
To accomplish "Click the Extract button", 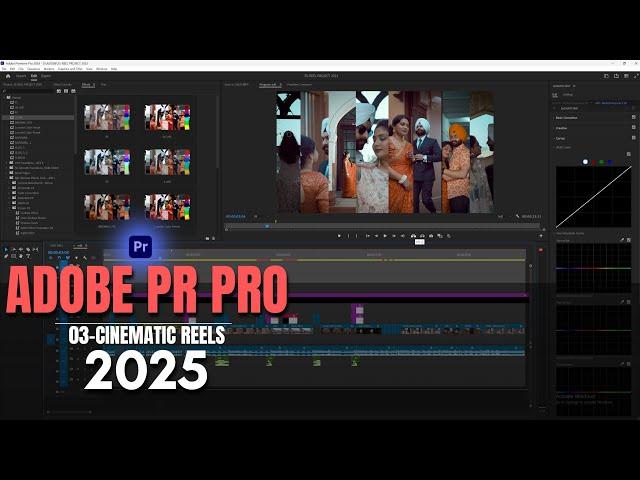I will 422,236.
